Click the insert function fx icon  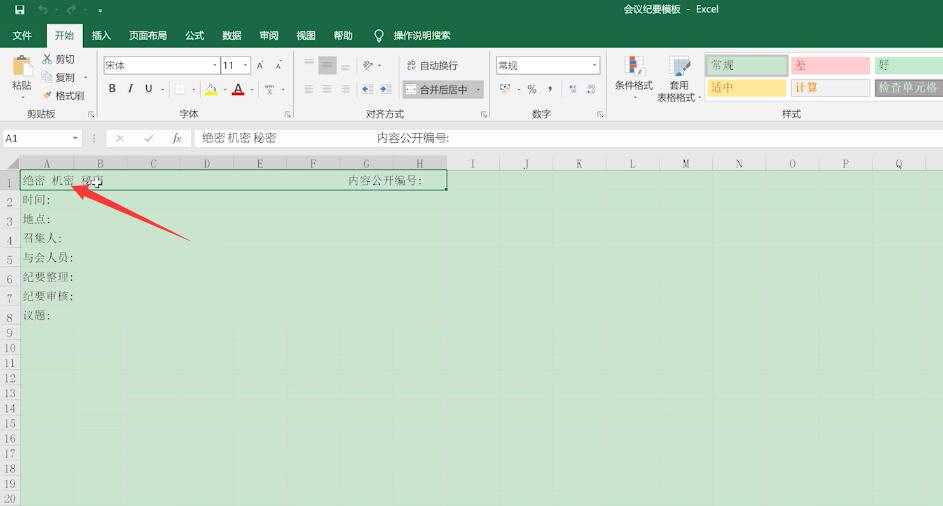pos(177,138)
